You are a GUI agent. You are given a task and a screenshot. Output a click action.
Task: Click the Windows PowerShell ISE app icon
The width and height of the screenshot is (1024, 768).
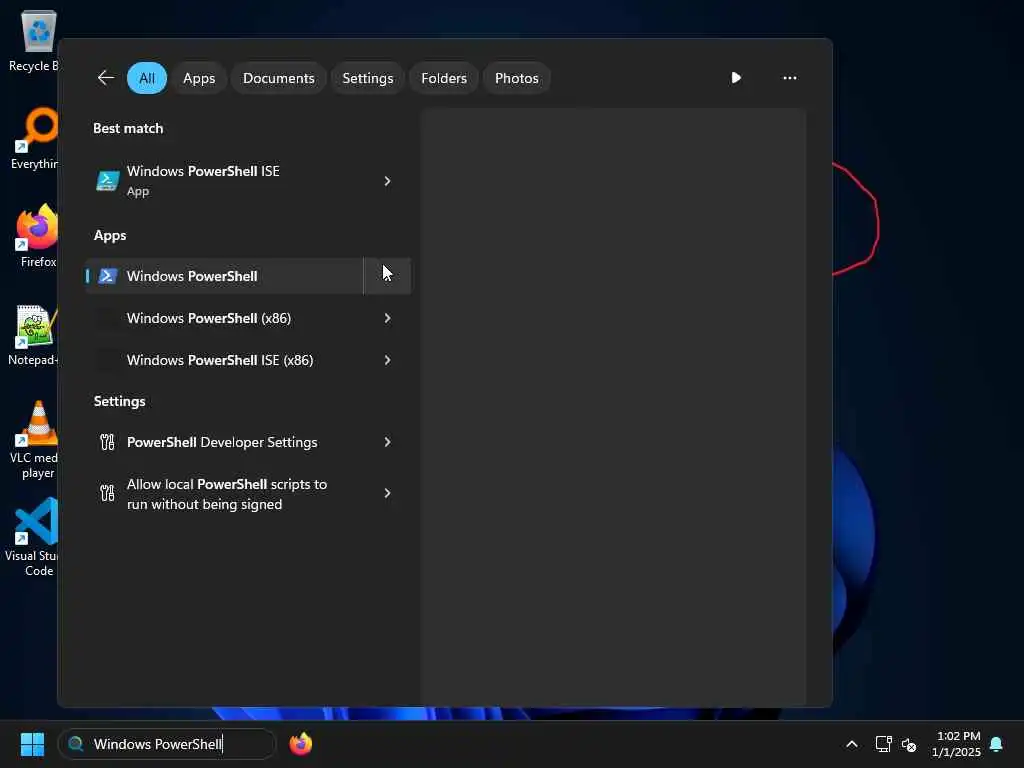[x=108, y=180]
